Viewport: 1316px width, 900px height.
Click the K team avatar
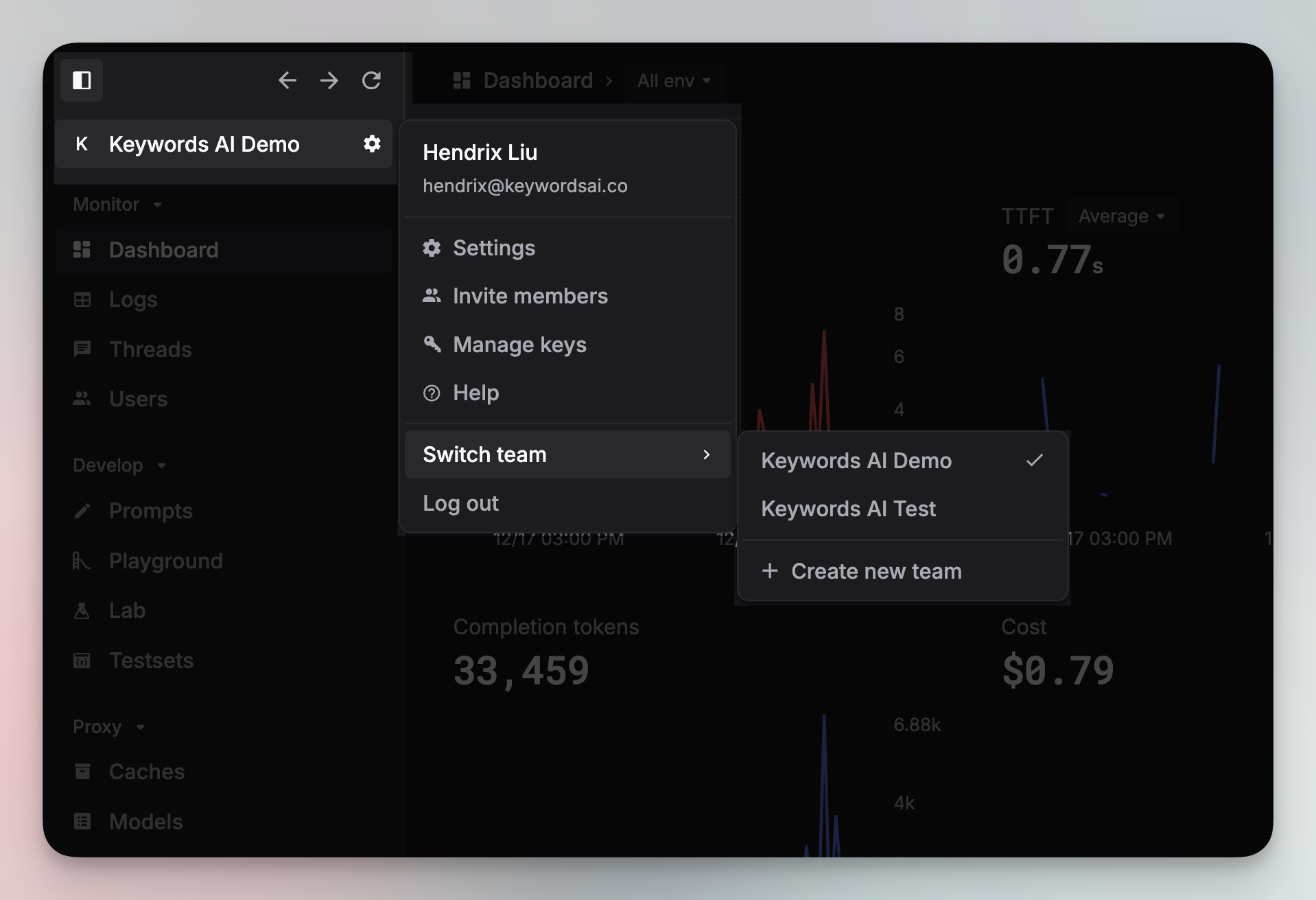coord(82,143)
